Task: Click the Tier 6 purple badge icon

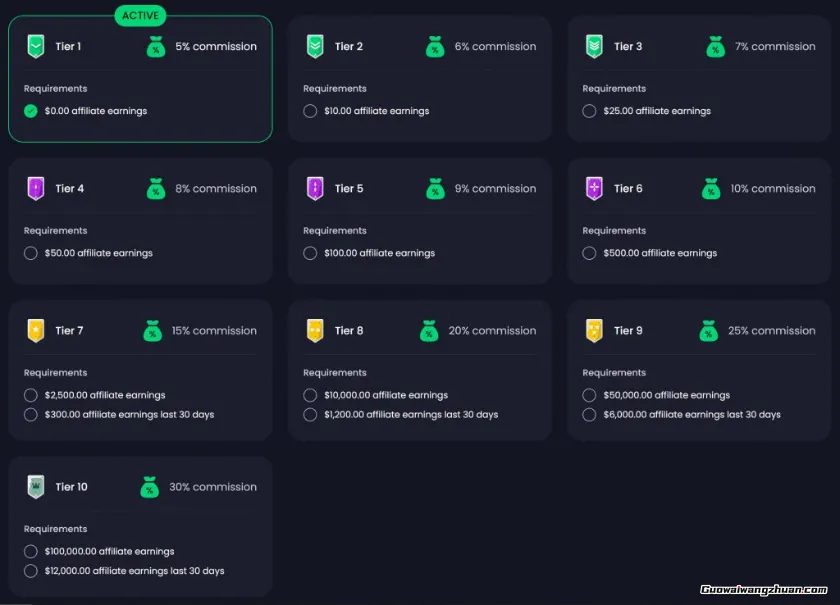Action: tap(594, 188)
